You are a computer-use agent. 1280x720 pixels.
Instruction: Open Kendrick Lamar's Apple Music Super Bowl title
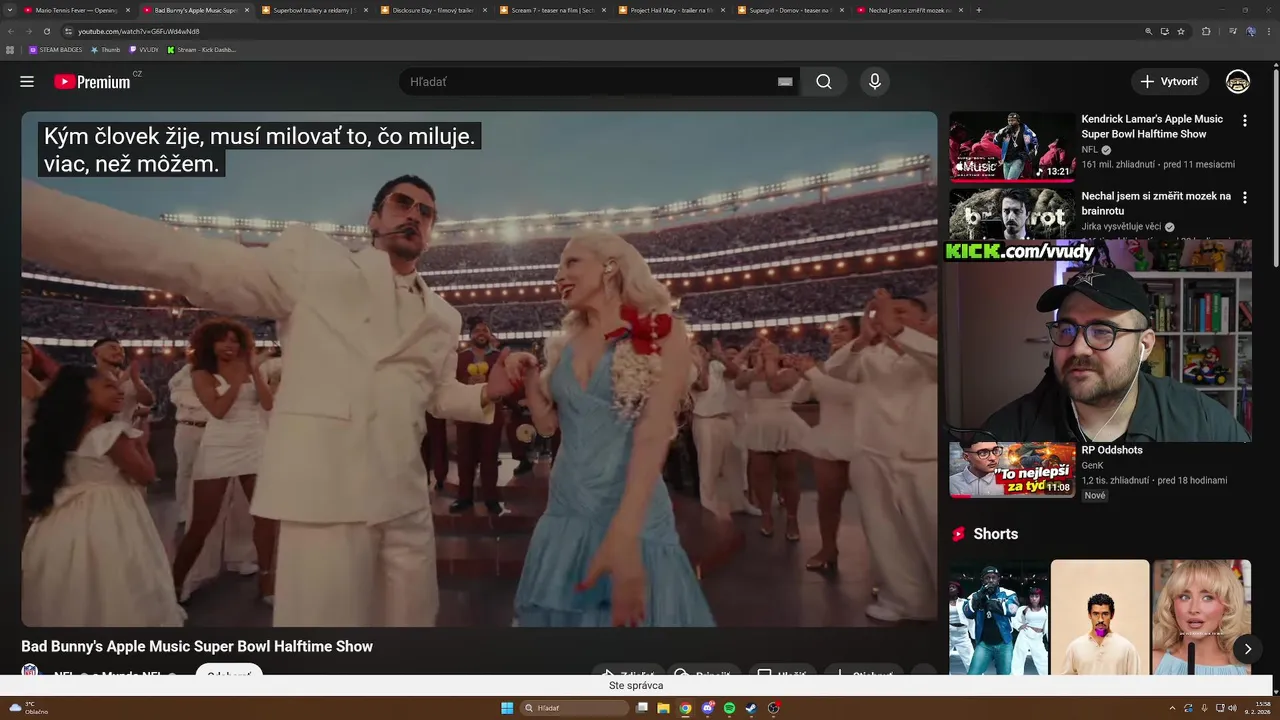point(1152,127)
